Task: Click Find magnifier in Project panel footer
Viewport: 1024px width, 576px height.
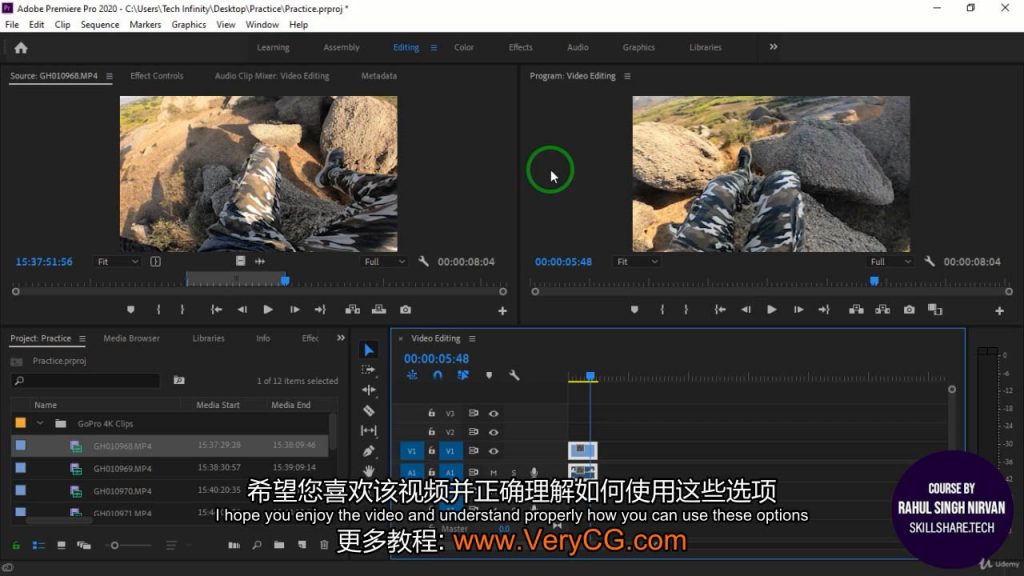Action: click(x=257, y=545)
